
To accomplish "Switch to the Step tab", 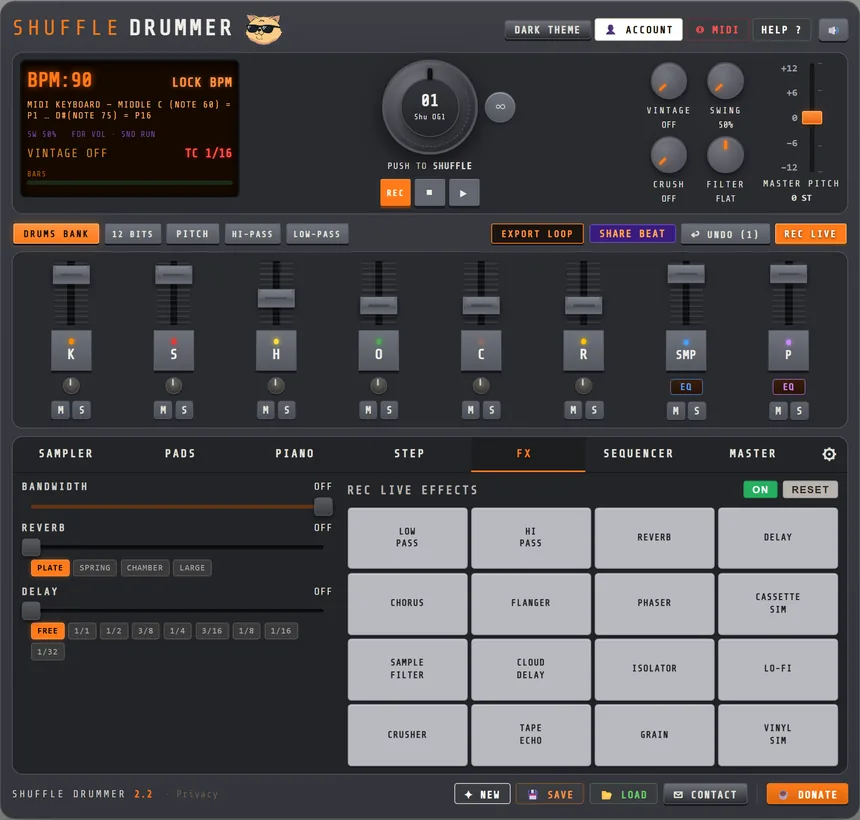I will coord(409,454).
